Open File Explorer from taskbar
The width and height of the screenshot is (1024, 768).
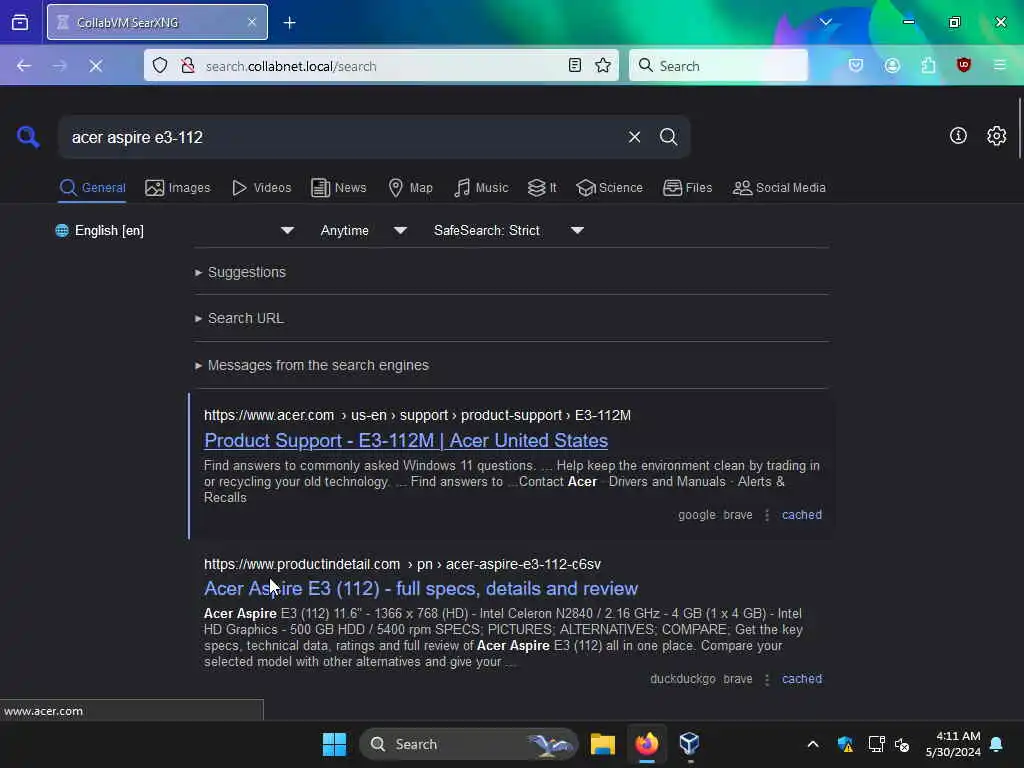(603, 744)
